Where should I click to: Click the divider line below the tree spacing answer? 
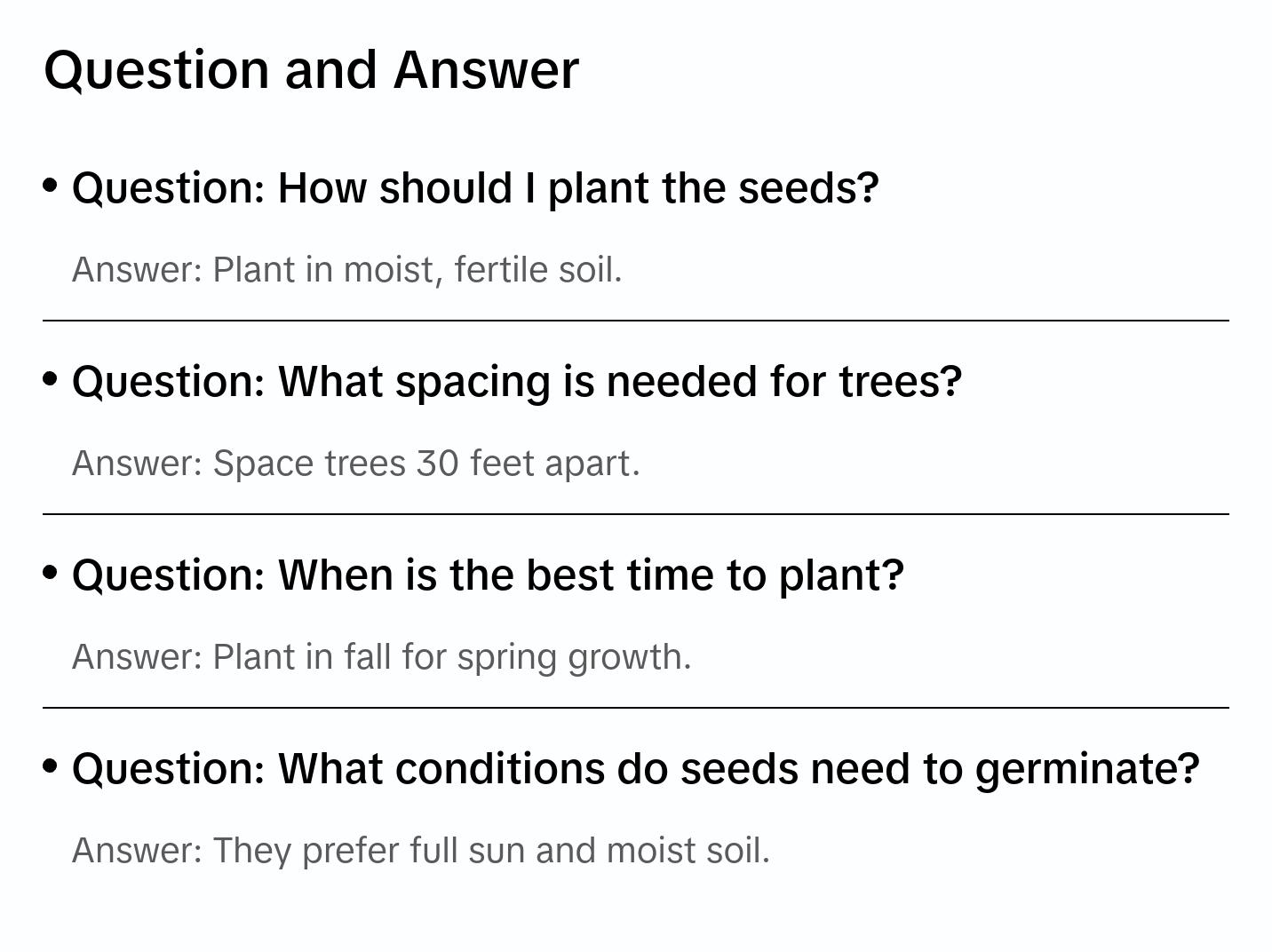point(635,514)
